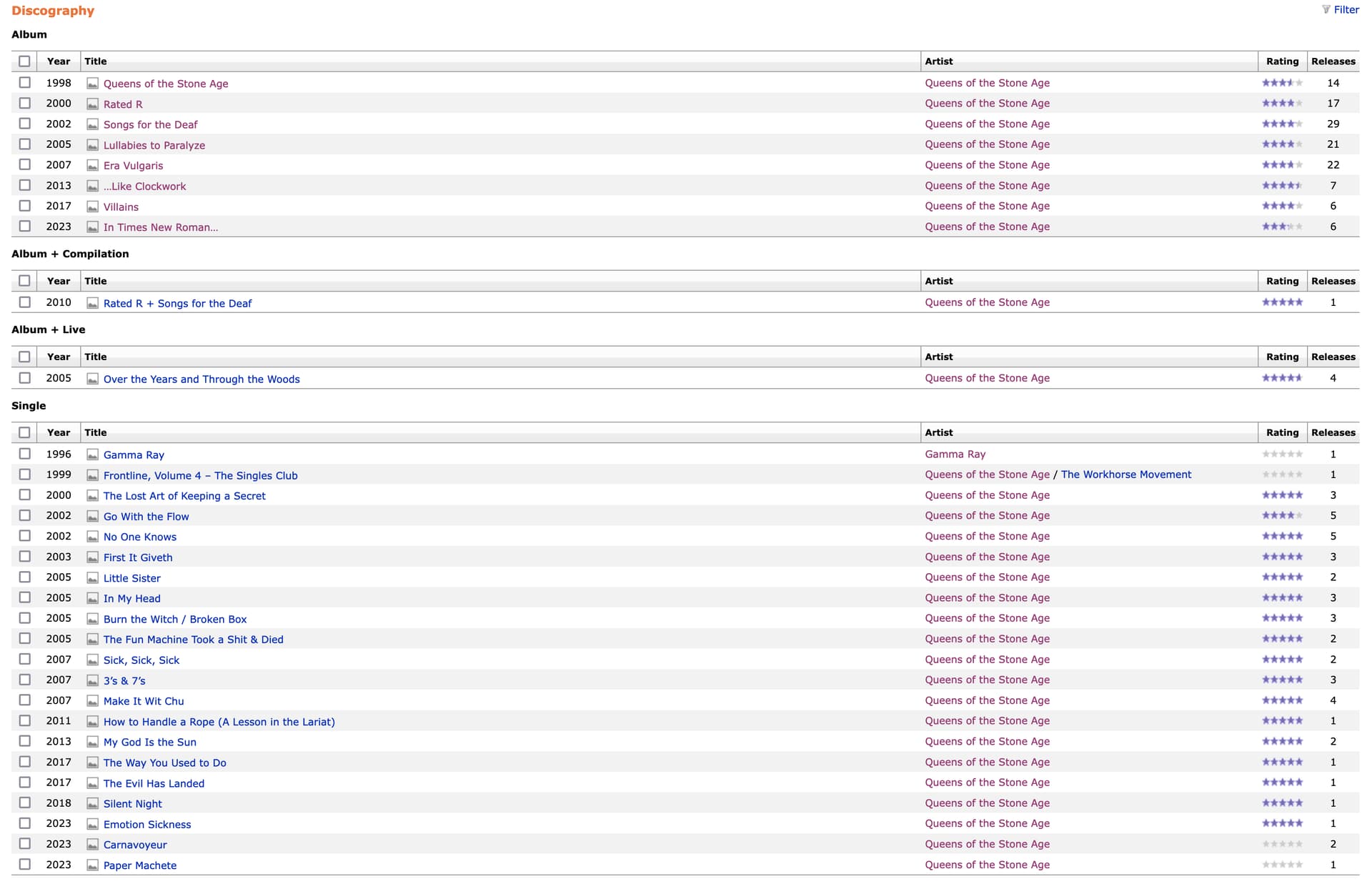The image size is (1372, 884).
Task: Tick the checkbox for Villains album
Action: pyautogui.click(x=25, y=206)
